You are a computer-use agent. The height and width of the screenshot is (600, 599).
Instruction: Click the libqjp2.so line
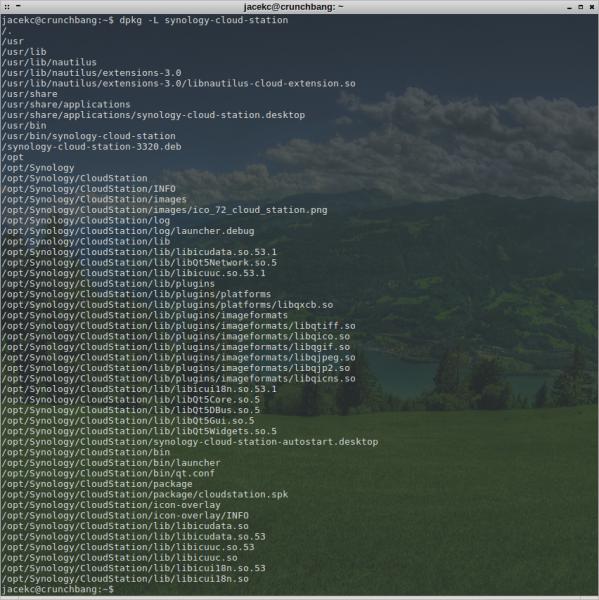pyautogui.click(x=176, y=368)
